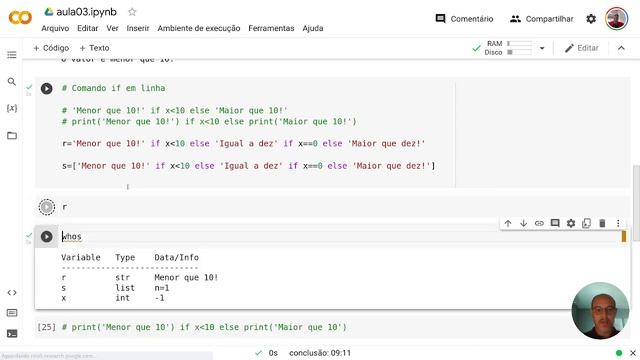Run the 'Comando if em linha' cell
This screenshot has width=640, height=360.
point(47,89)
